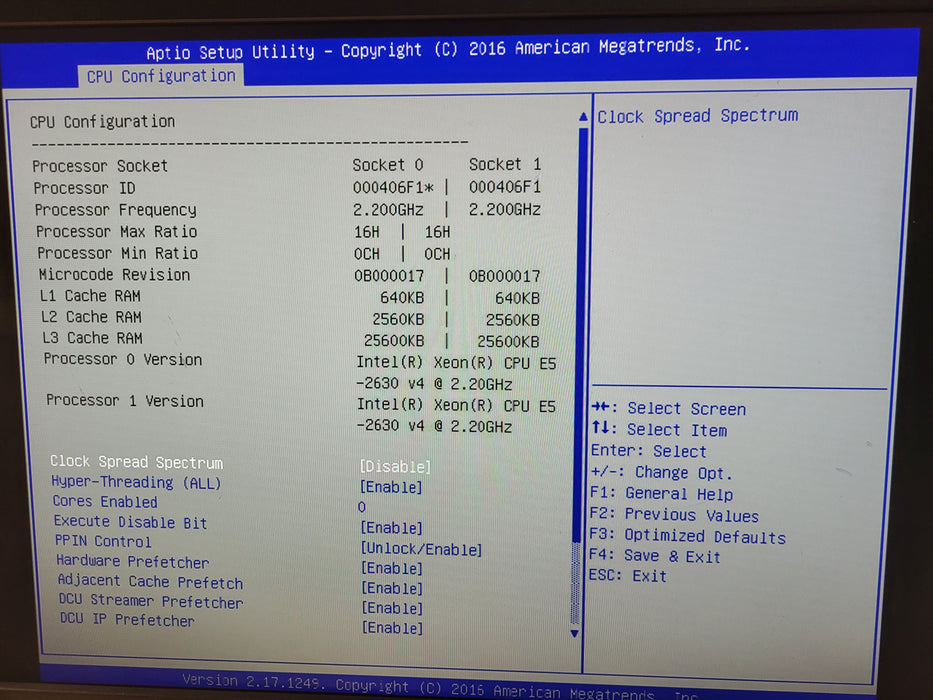Open the DCU IP Prefetcher [Enable] value

click(393, 628)
